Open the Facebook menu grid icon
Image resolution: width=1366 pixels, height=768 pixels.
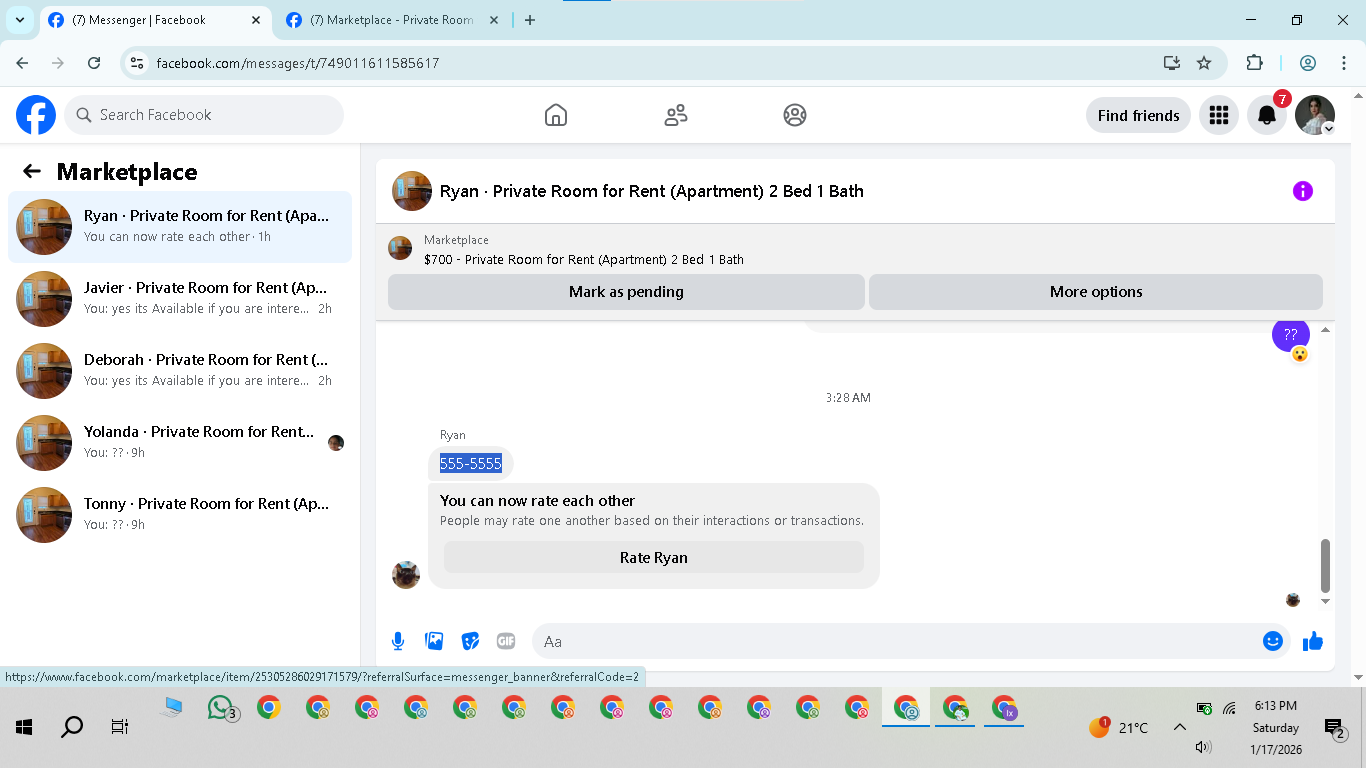pos(1218,115)
